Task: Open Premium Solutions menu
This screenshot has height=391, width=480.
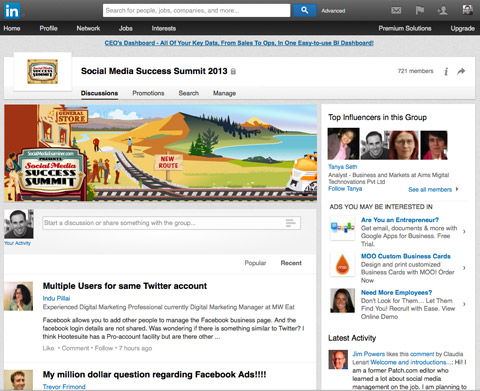Action: [405, 28]
